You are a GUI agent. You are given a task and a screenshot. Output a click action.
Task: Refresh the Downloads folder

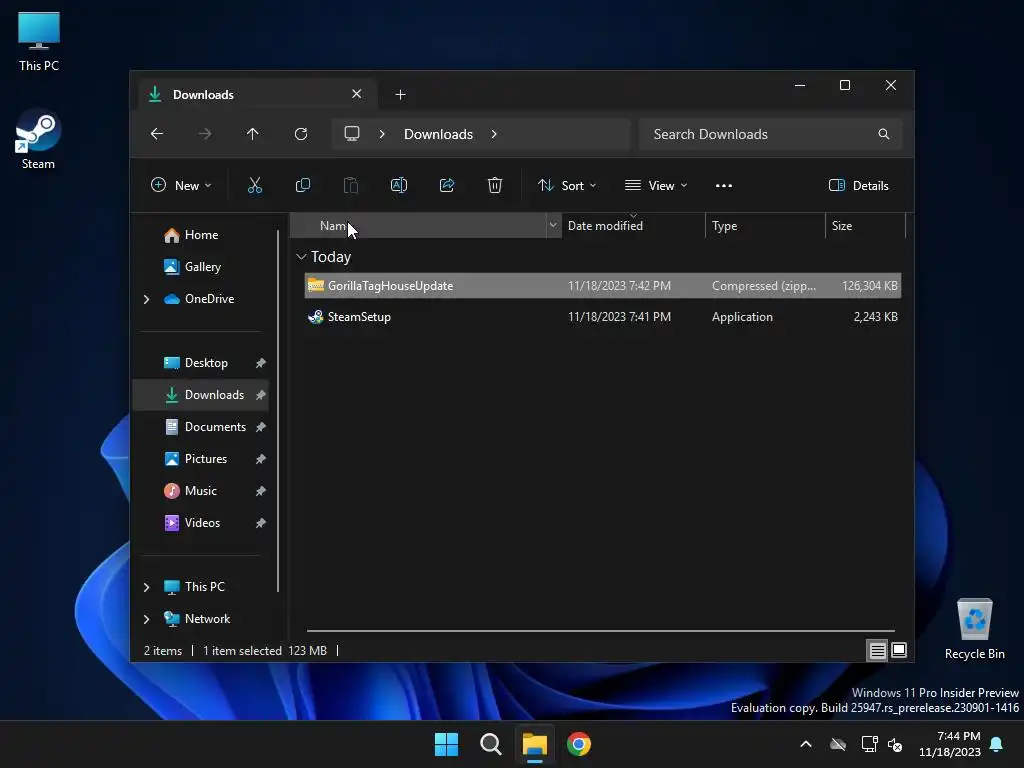point(301,134)
